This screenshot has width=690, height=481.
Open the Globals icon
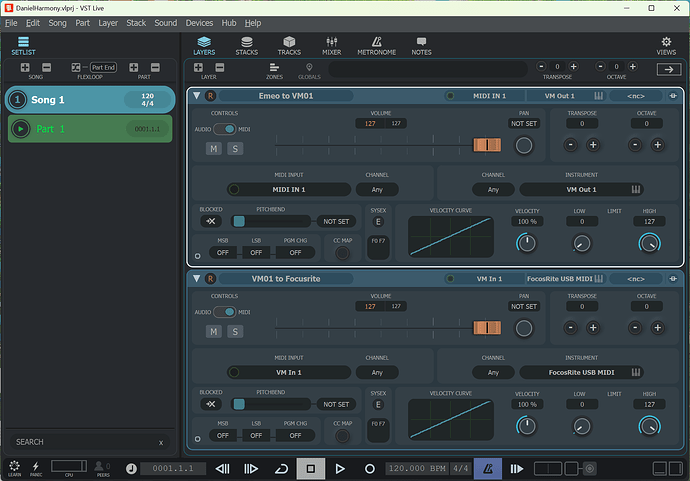pos(309,70)
